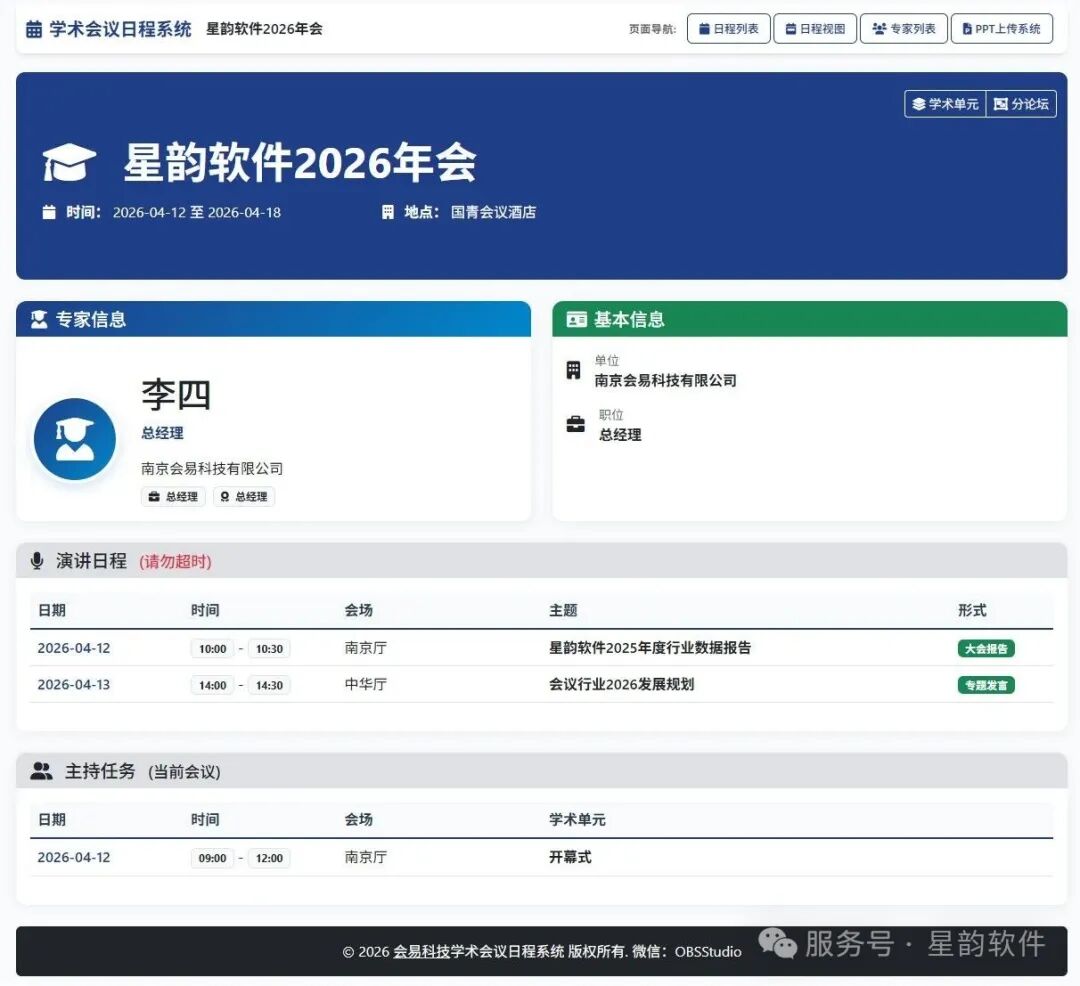Click the 12:00 time chip in 主持任务

pos(269,858)
